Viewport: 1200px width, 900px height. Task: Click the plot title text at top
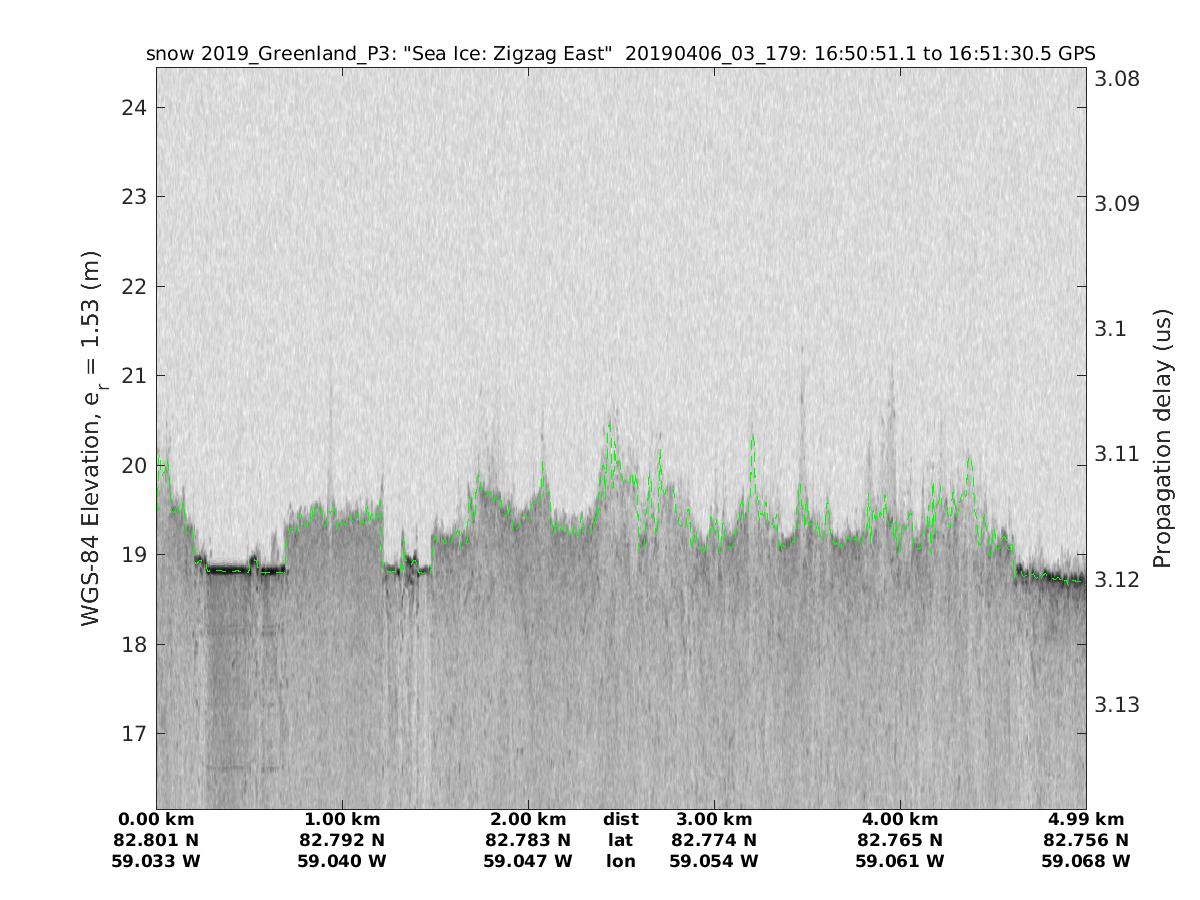coord(620,54)
